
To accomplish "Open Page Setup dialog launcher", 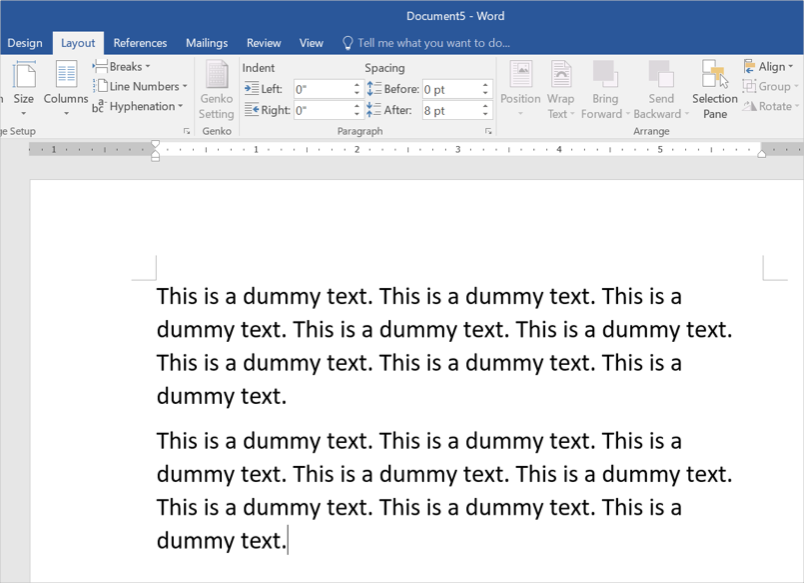I will 186,132.
